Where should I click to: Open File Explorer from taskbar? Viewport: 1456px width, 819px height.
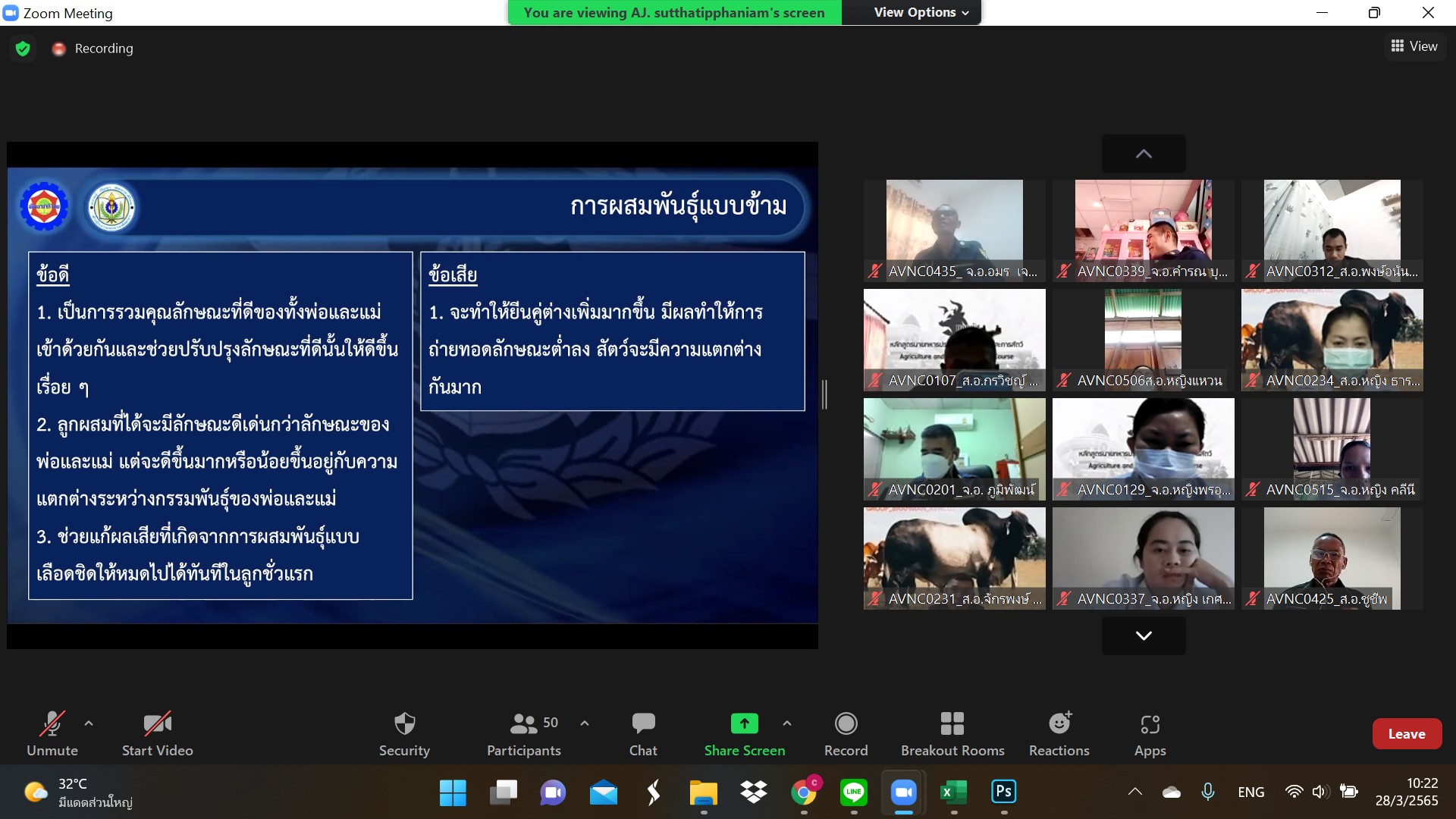(x=703, y=792)
